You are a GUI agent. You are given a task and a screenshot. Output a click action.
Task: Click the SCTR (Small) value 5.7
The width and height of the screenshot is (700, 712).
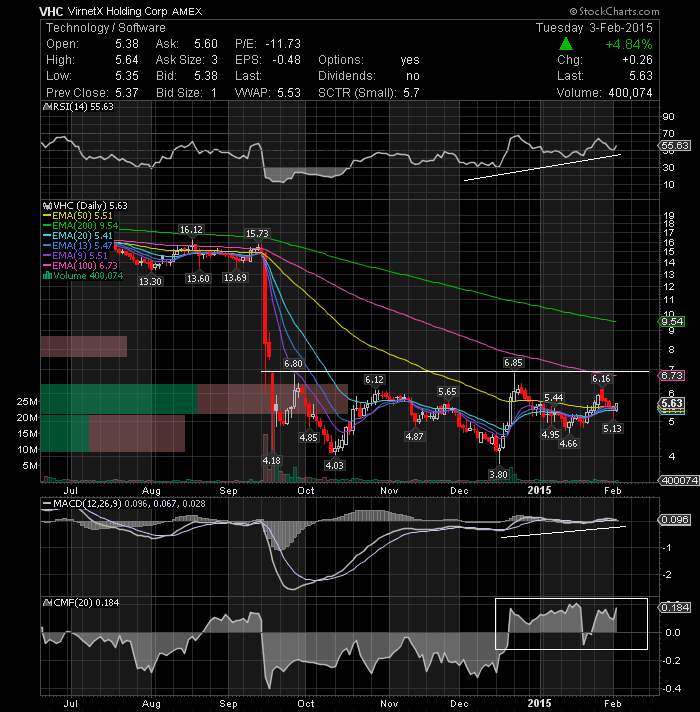[411, 93]
